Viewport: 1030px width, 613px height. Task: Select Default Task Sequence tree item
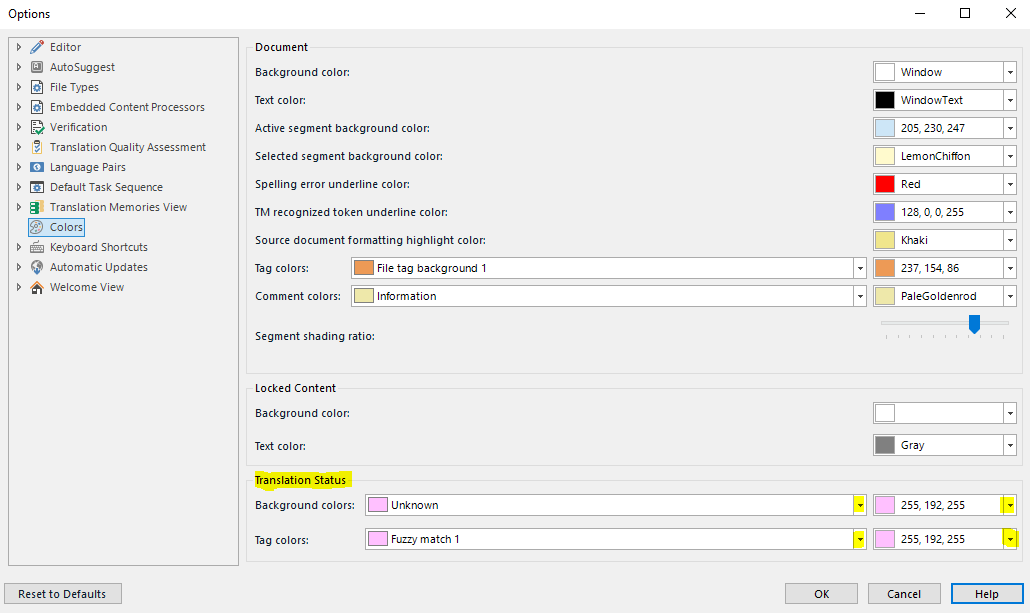(x=106, y=187)
